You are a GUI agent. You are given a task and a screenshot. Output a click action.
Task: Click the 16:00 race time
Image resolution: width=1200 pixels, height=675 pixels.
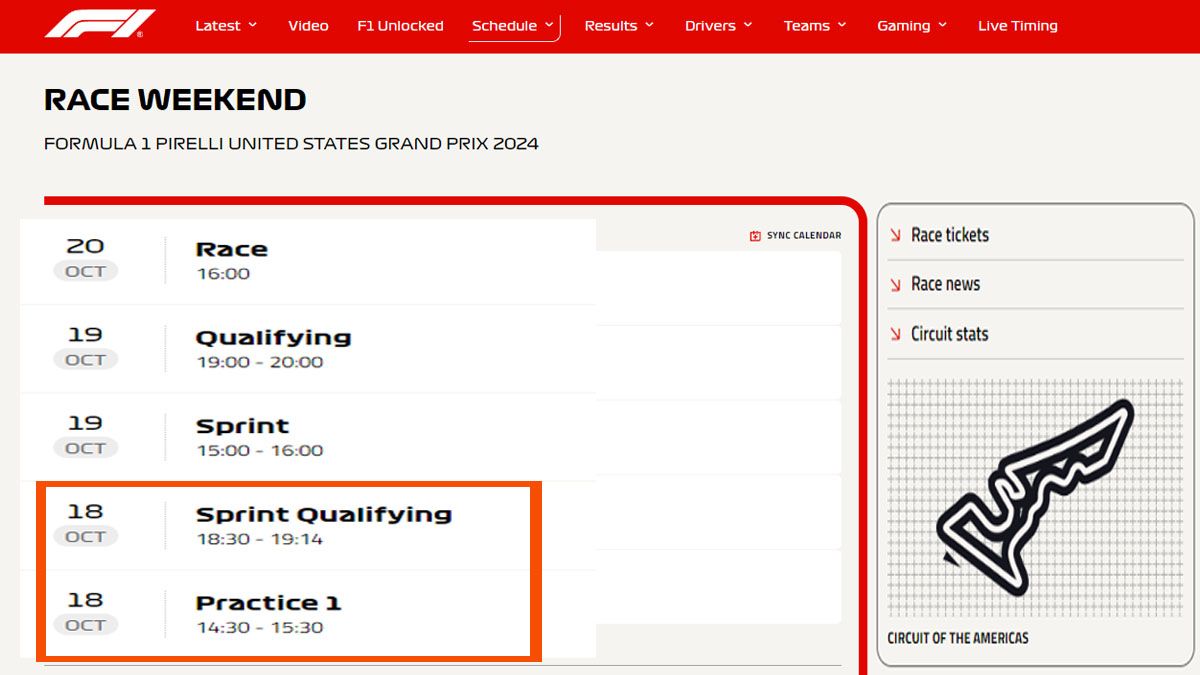(223, 274)
